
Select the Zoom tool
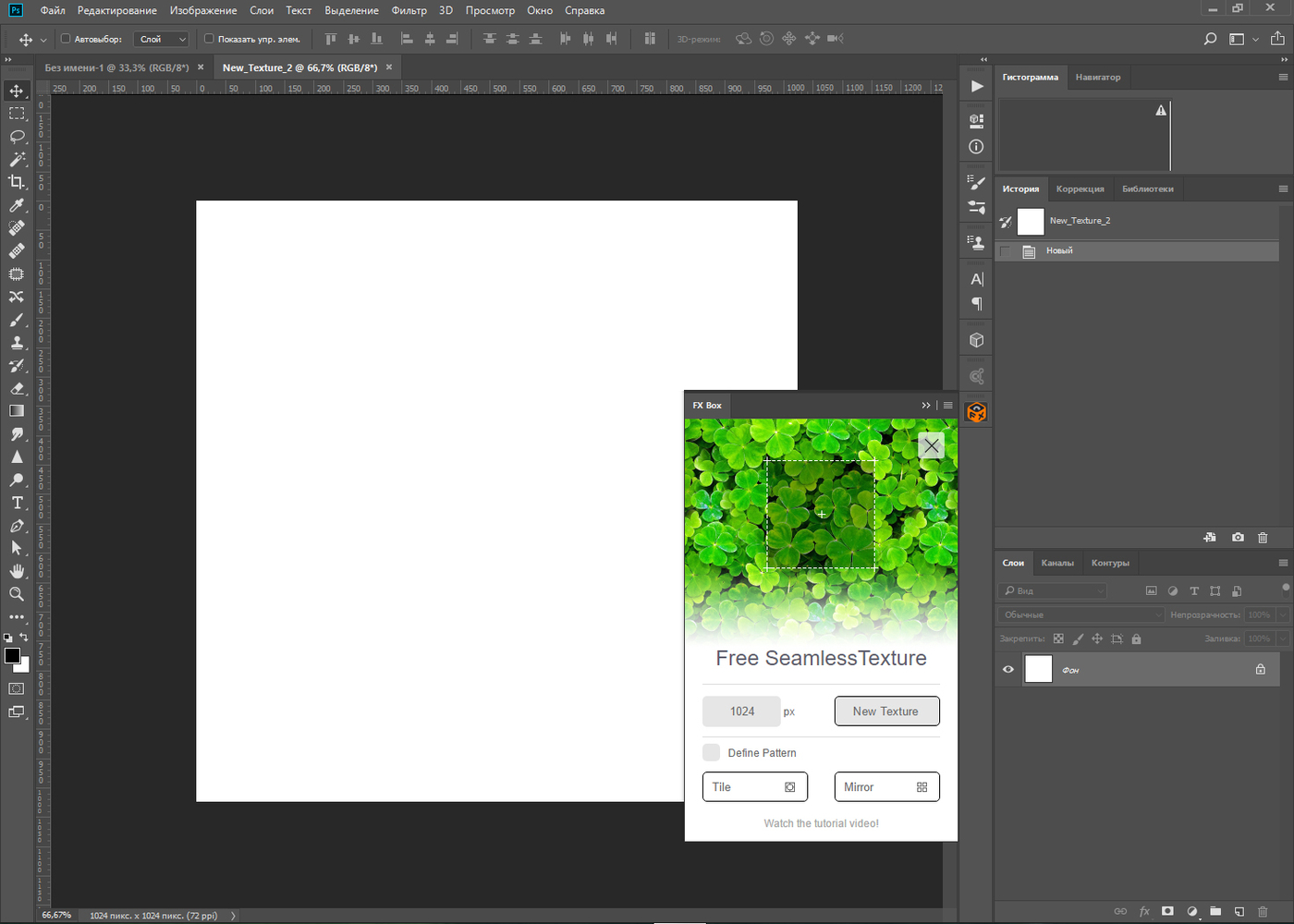pyautogui.click(x=17, y=594)
